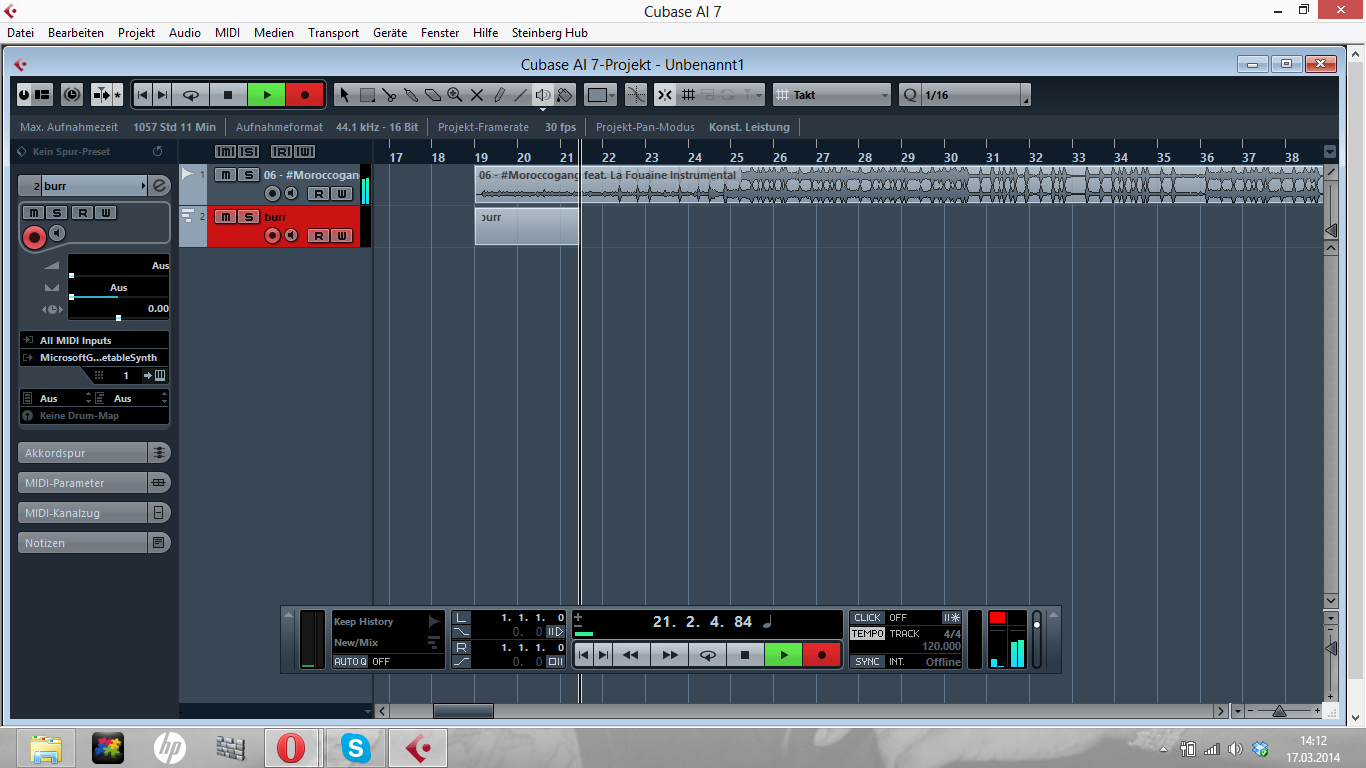Screen dimensions: 1366x768
Task: Select the Object Selection arrow tool
Action: (x=345, y=95)
